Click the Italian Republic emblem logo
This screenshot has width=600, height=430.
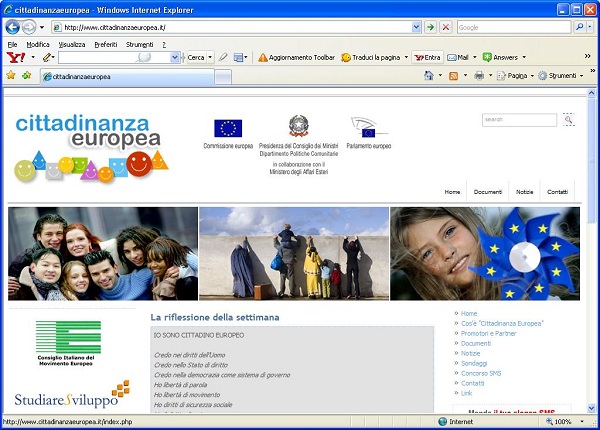click(298, 126)
